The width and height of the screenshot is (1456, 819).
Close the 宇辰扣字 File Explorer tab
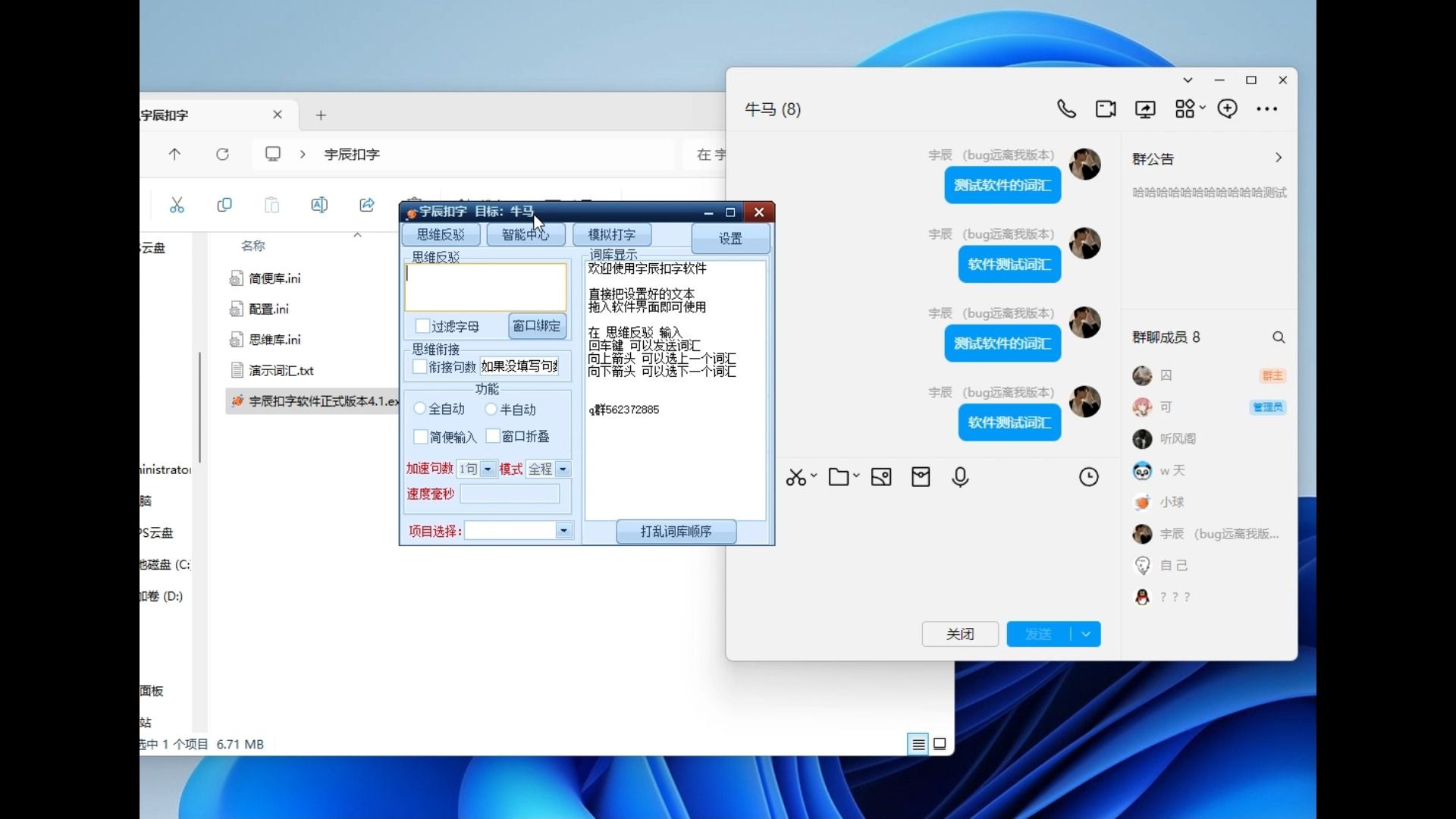point(278,115)
